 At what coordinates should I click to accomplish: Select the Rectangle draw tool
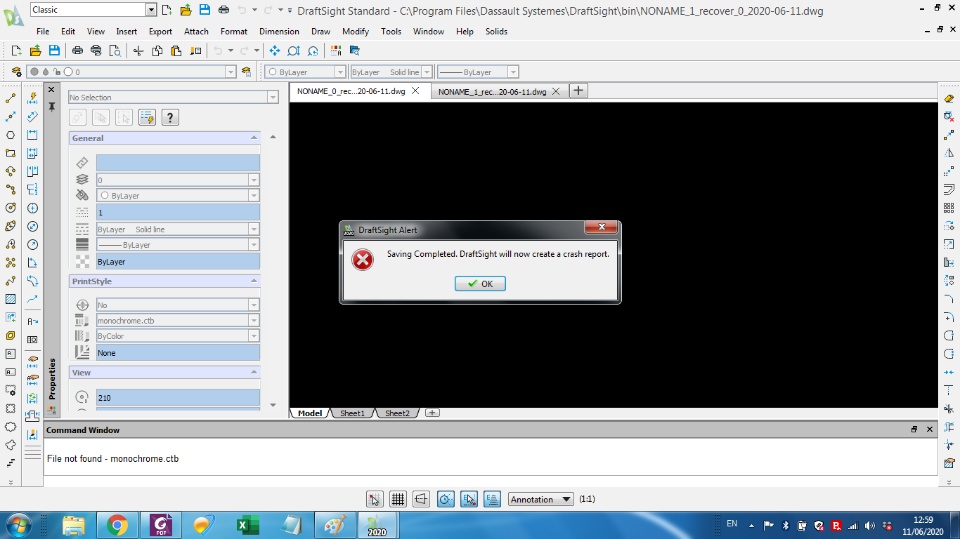point(10,153)
